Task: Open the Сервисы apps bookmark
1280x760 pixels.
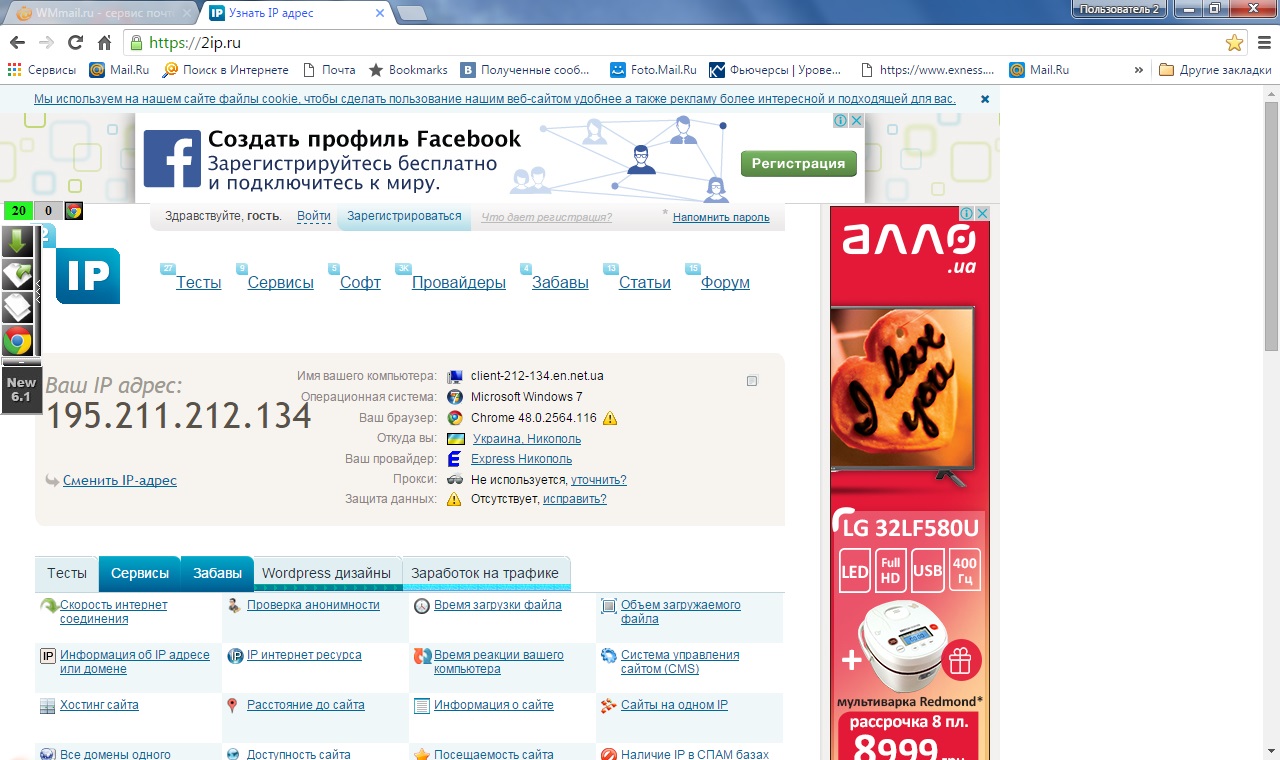Action: pyautogui.click(x=42, y=70)
